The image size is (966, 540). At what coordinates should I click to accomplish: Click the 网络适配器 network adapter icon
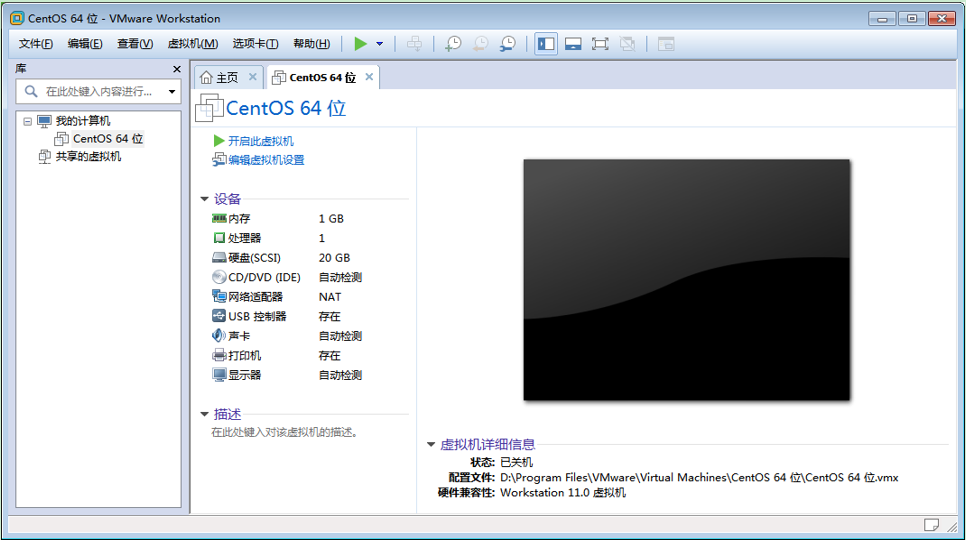tap(219, 296)
